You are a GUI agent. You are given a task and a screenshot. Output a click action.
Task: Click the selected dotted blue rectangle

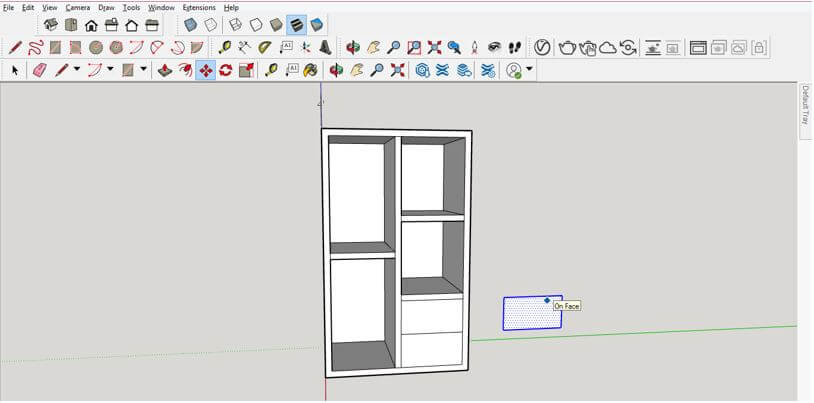[532, 314]
